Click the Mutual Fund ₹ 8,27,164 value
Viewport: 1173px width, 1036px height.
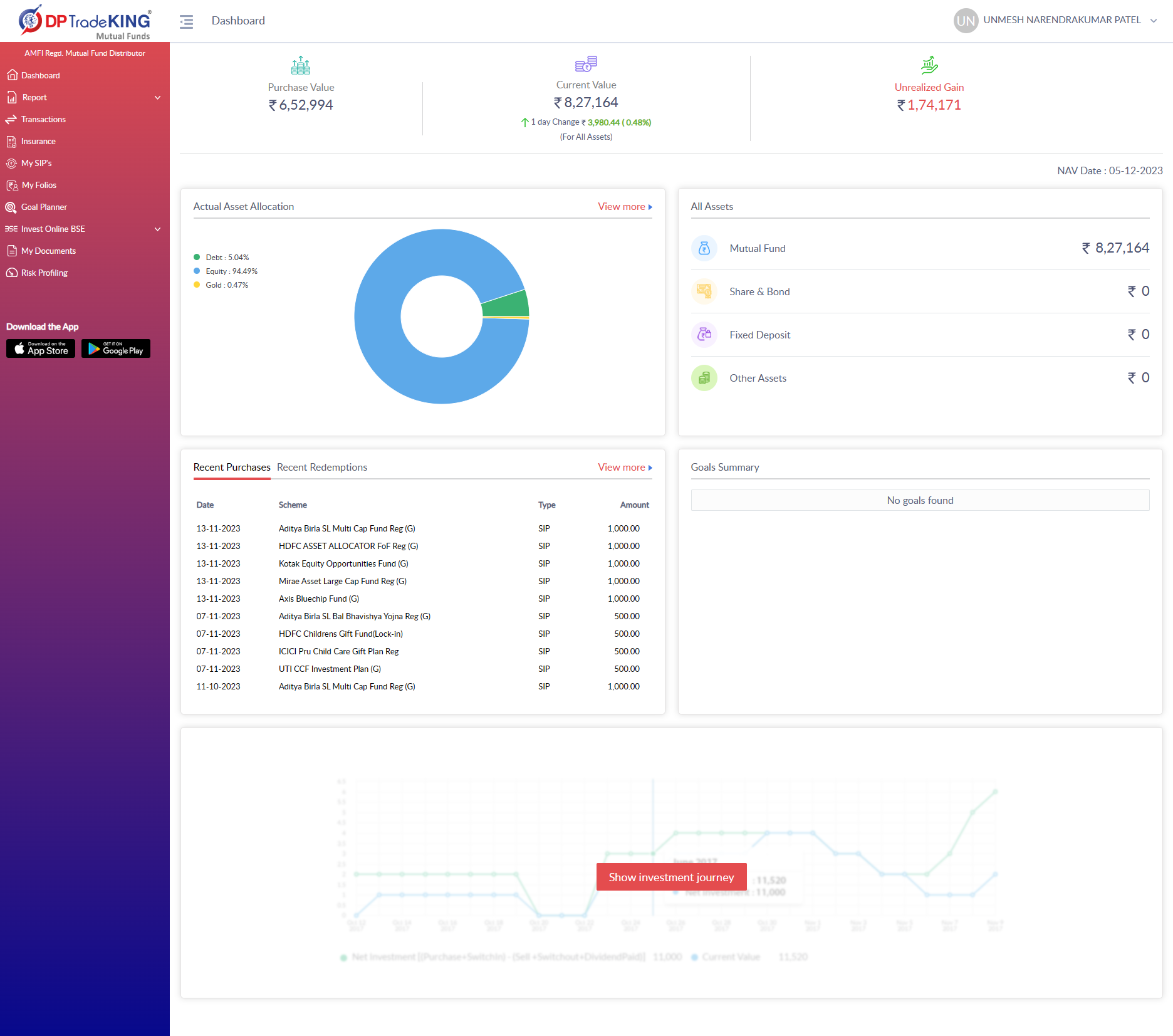(x=1115, y=248)
